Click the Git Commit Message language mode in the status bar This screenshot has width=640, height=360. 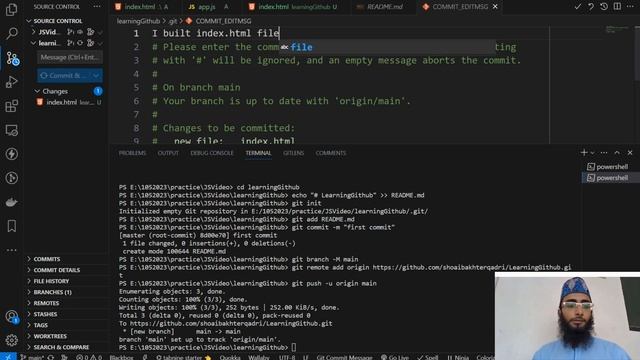coord(344,357)
